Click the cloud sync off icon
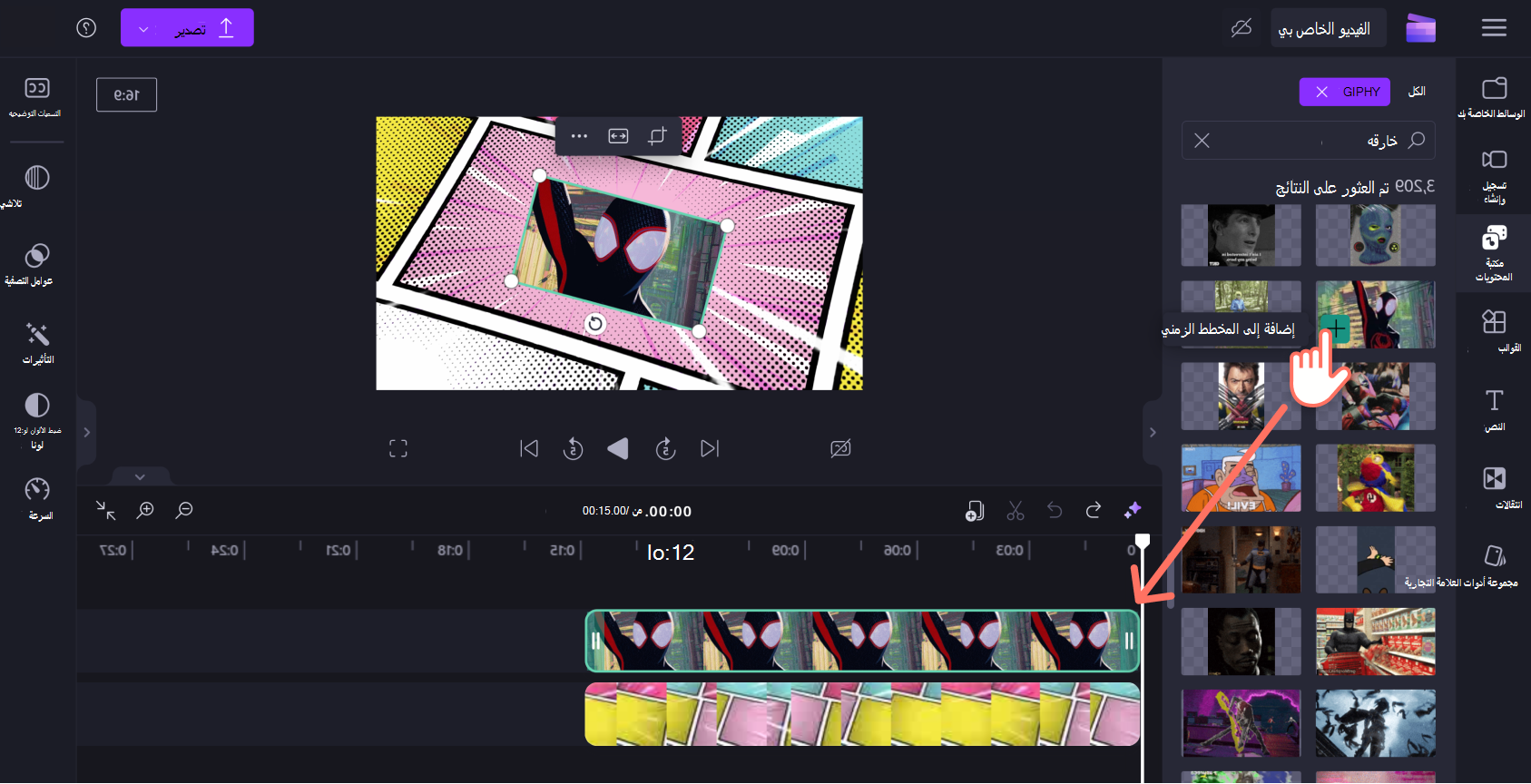 [x=1241, y=28]
